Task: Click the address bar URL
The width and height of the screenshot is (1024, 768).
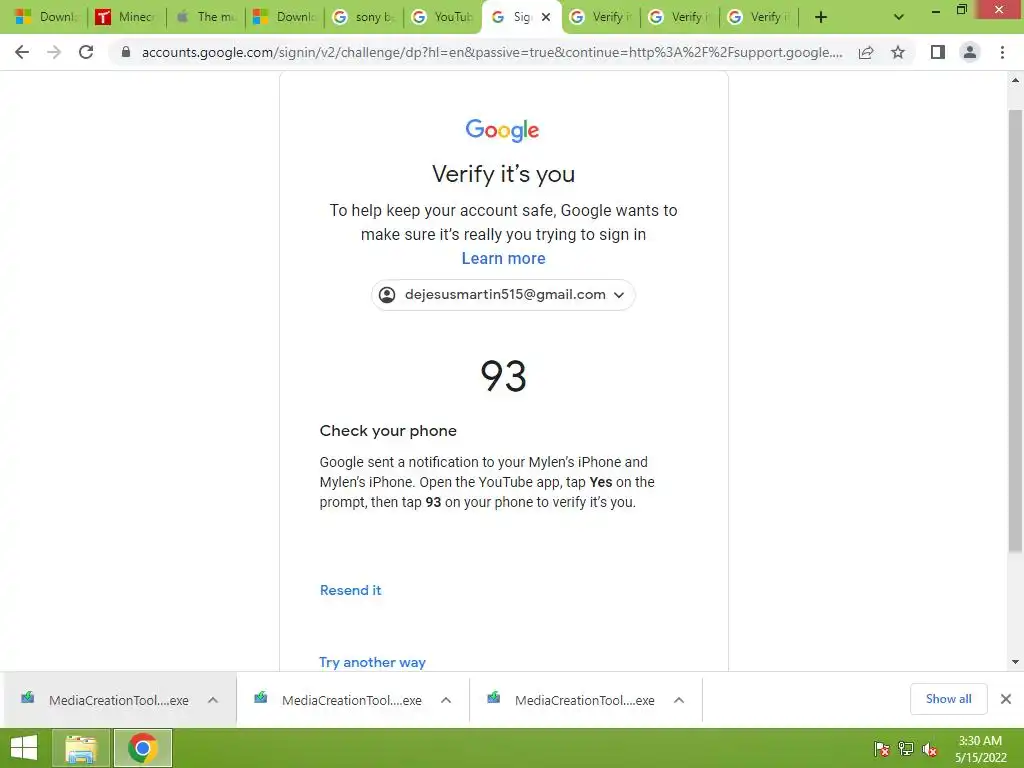Action: pyautogui.click(x=492, y=52)
